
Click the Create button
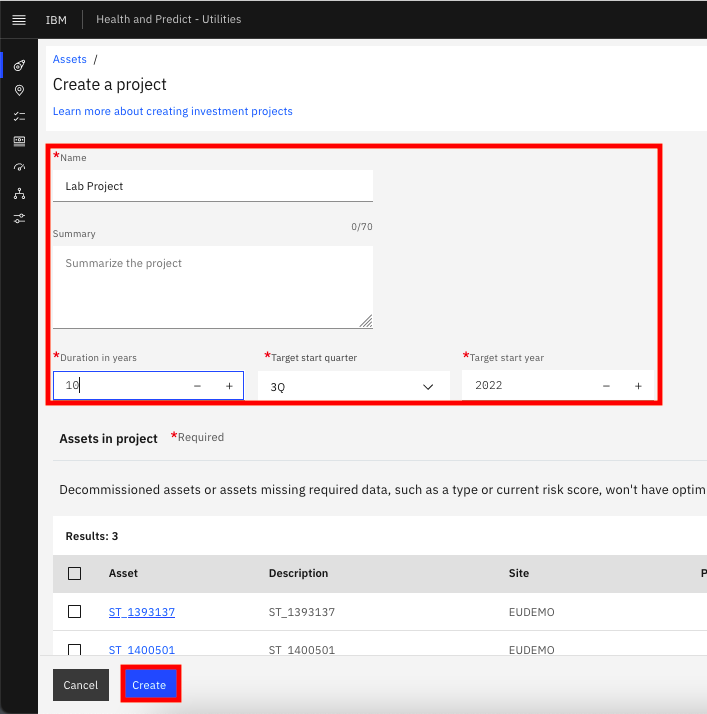[149, 685]
